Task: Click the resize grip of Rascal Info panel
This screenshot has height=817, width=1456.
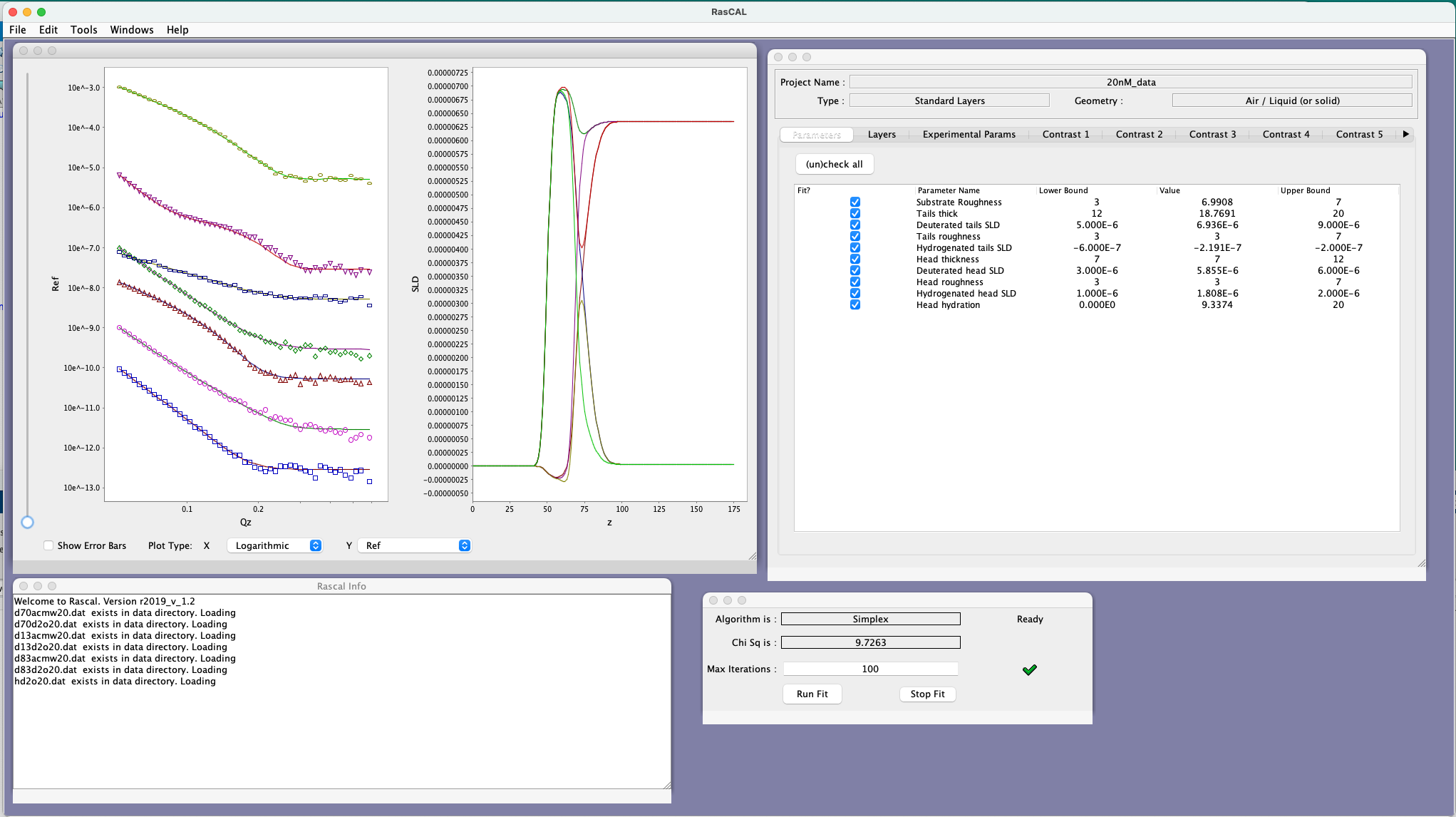Action: [x=666, y=785]
